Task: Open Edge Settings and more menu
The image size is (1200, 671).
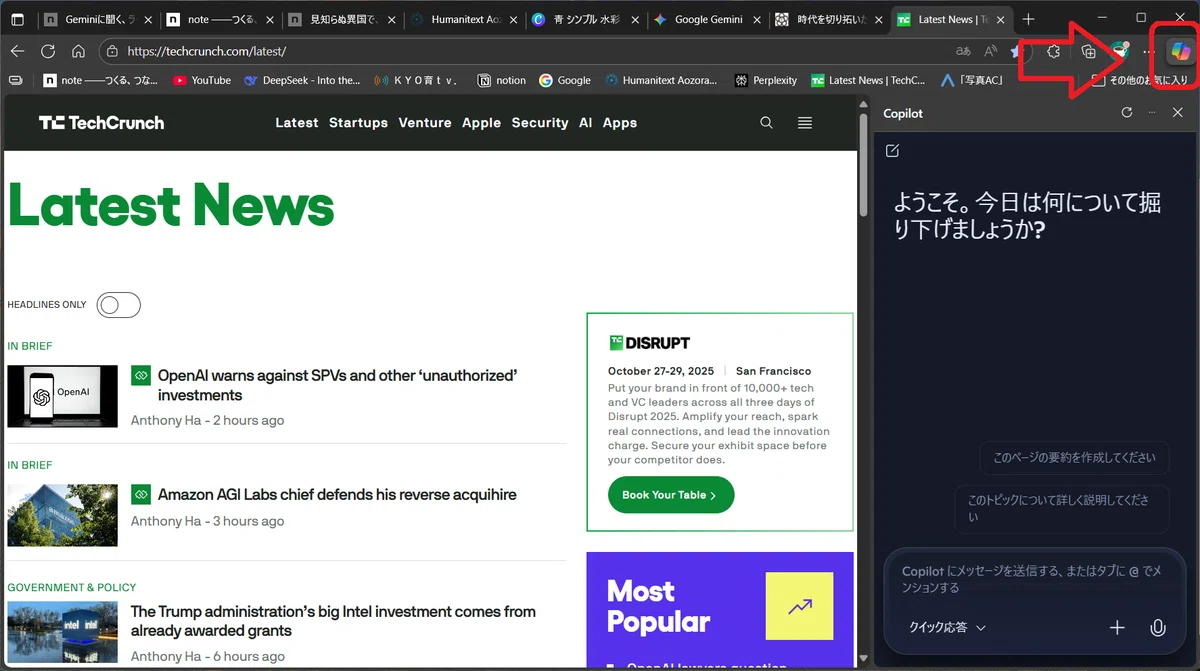Action: (1148, 51)
